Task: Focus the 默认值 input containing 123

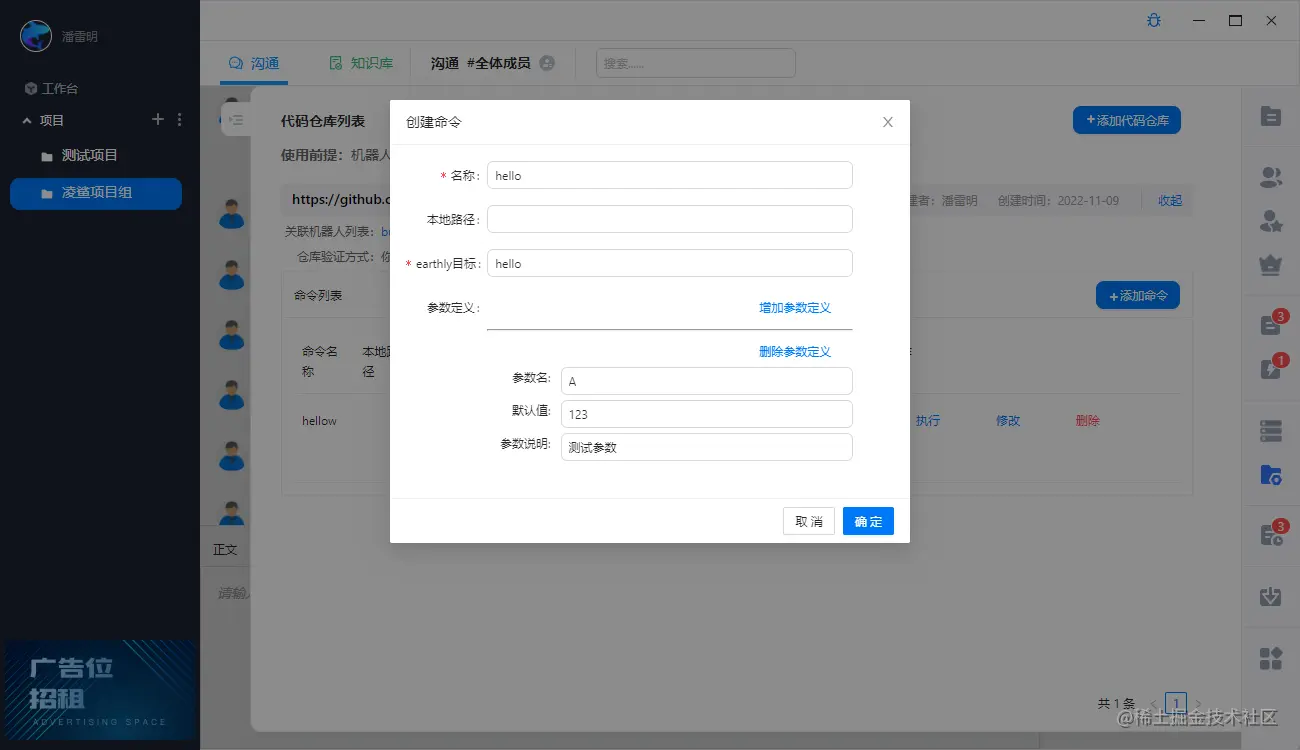Action: [707, 414]
